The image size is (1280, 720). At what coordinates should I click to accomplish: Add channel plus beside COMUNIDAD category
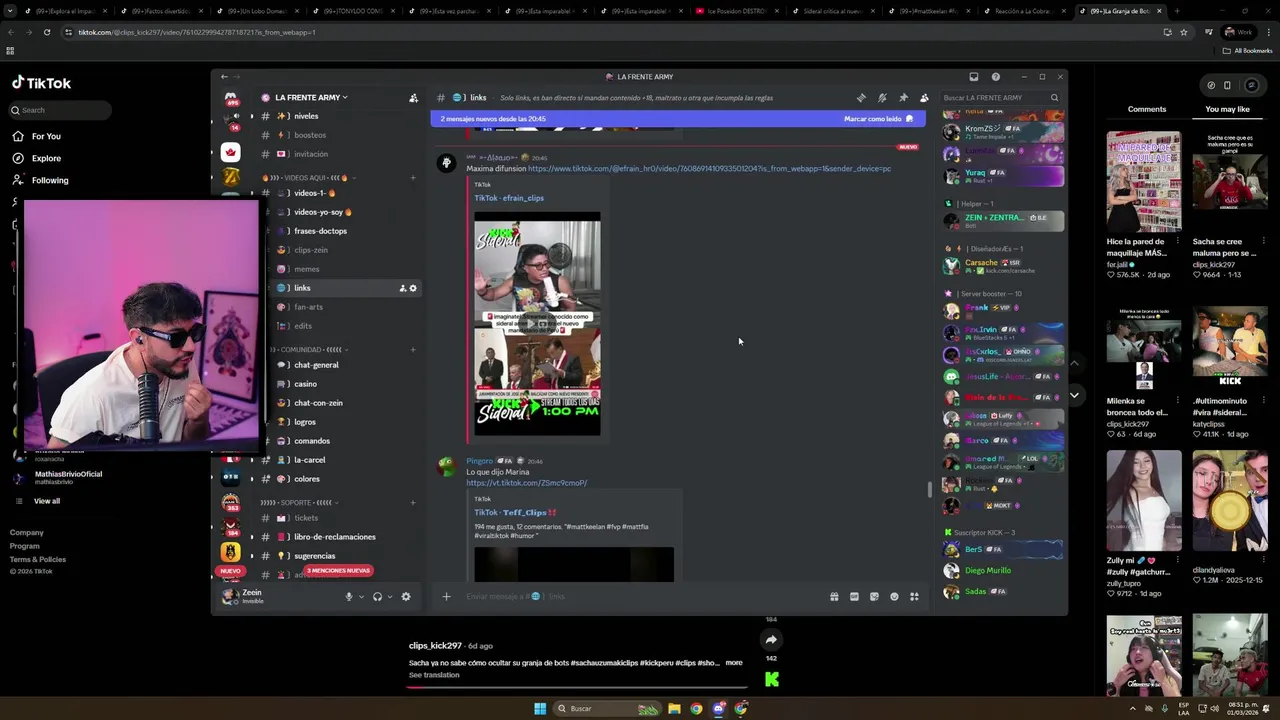pos(413,350)
